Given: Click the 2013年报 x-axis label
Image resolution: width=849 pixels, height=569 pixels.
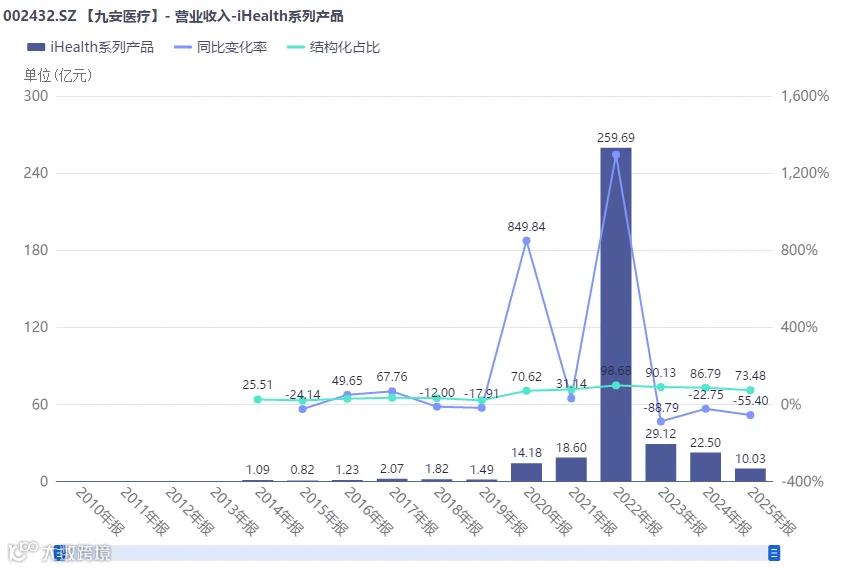Looking at the screenshot, I should [235, 511].
